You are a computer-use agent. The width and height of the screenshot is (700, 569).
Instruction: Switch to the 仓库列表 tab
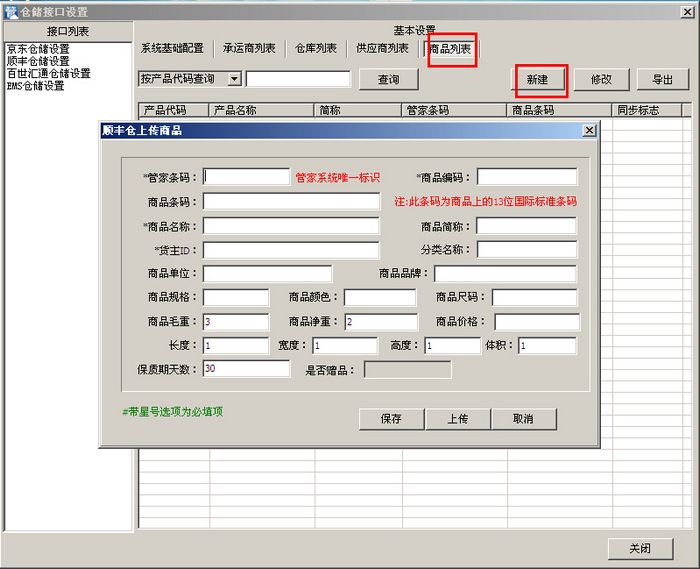(x=316, y=48)
